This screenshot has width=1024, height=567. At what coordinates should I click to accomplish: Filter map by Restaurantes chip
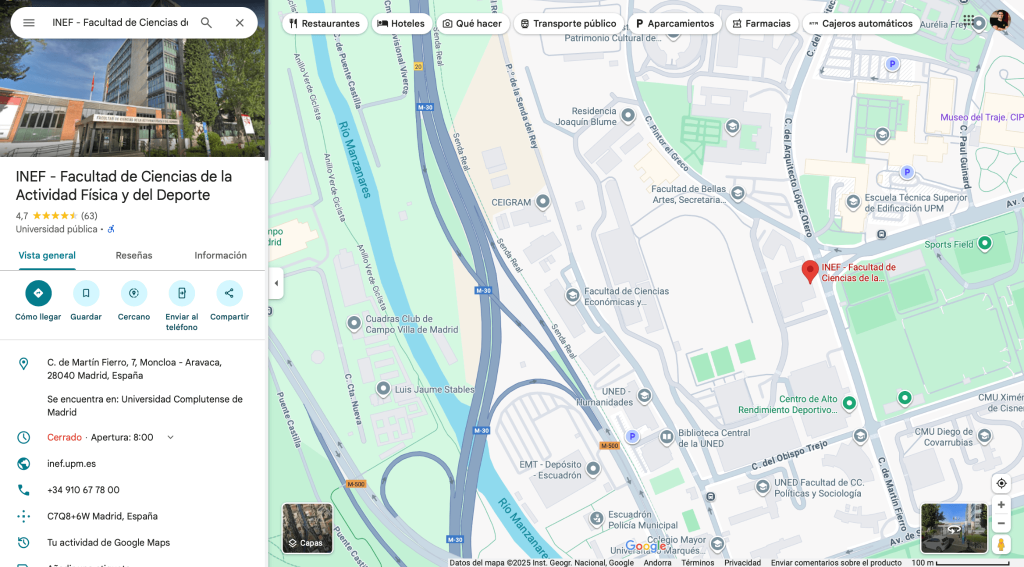coord(325,24)
